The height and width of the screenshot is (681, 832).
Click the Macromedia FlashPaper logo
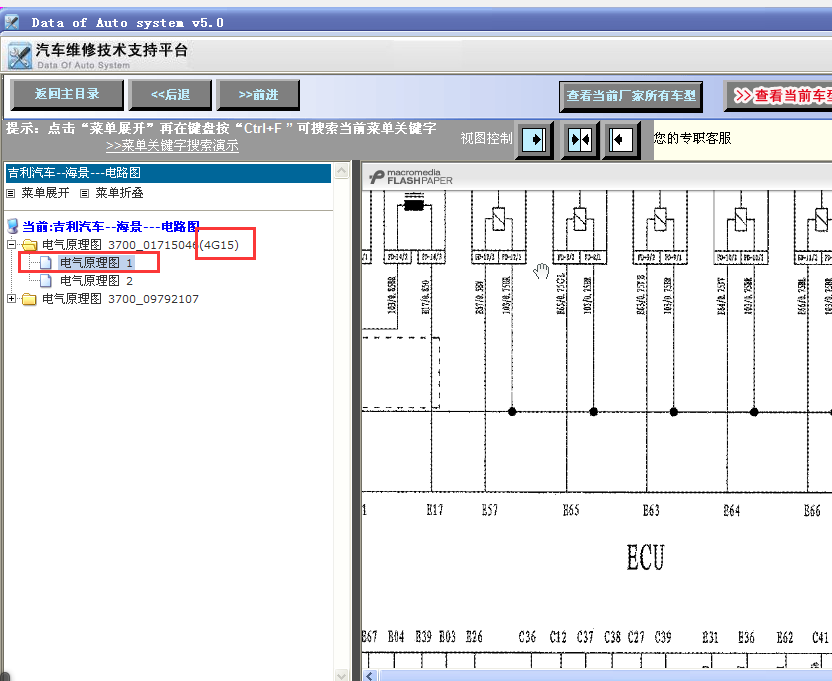[411, 177]
